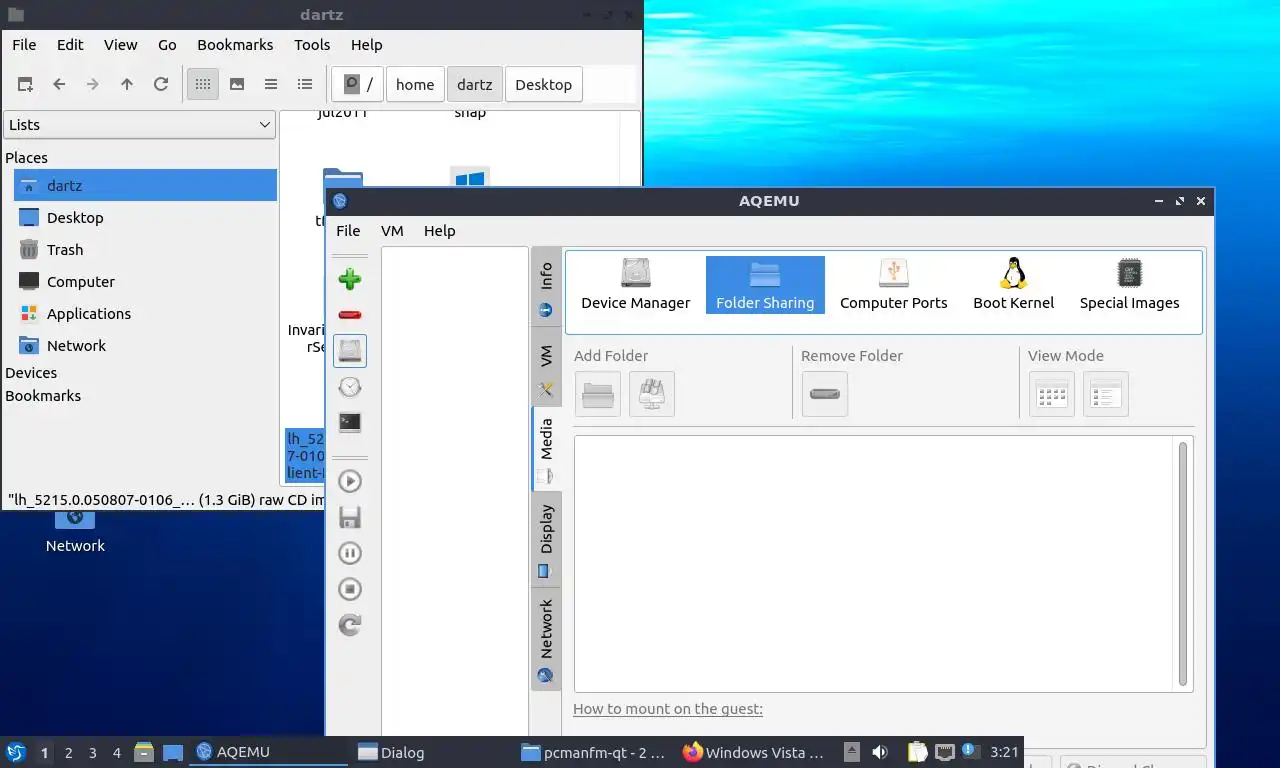This screenshot has height=768, width=1280.
Task: Stop the virtual machine
Action: [350, 589]
